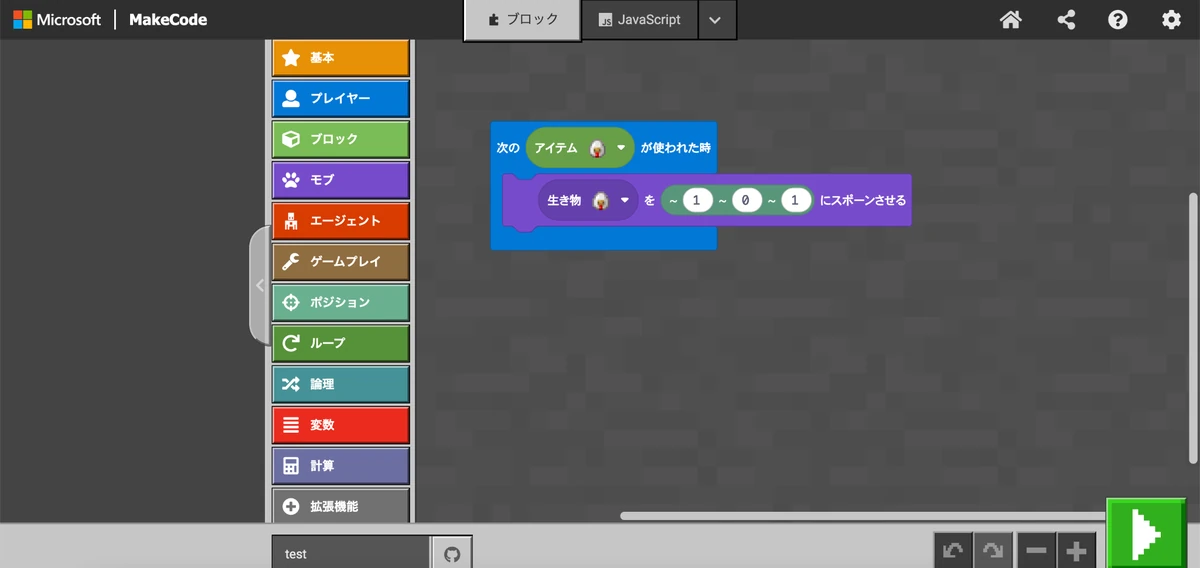
Task: Open the アイテム egg dropdown in the event block
Action: (x=580, y=148)
